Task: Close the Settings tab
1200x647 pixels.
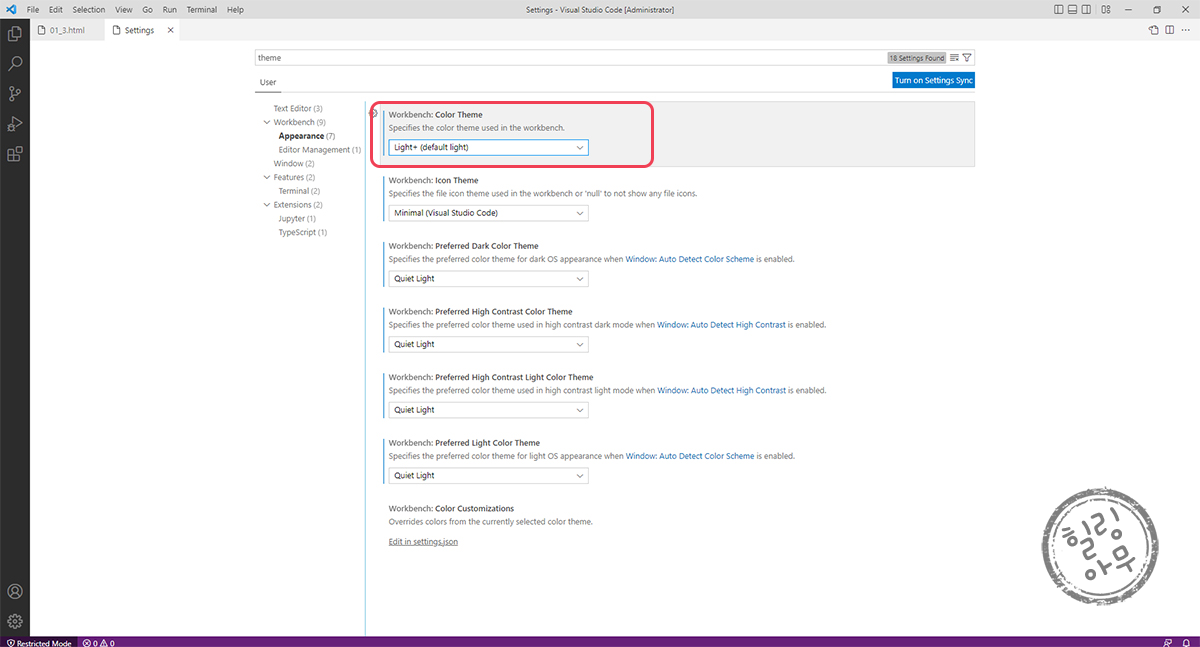Action: click(x=170, y=30)
